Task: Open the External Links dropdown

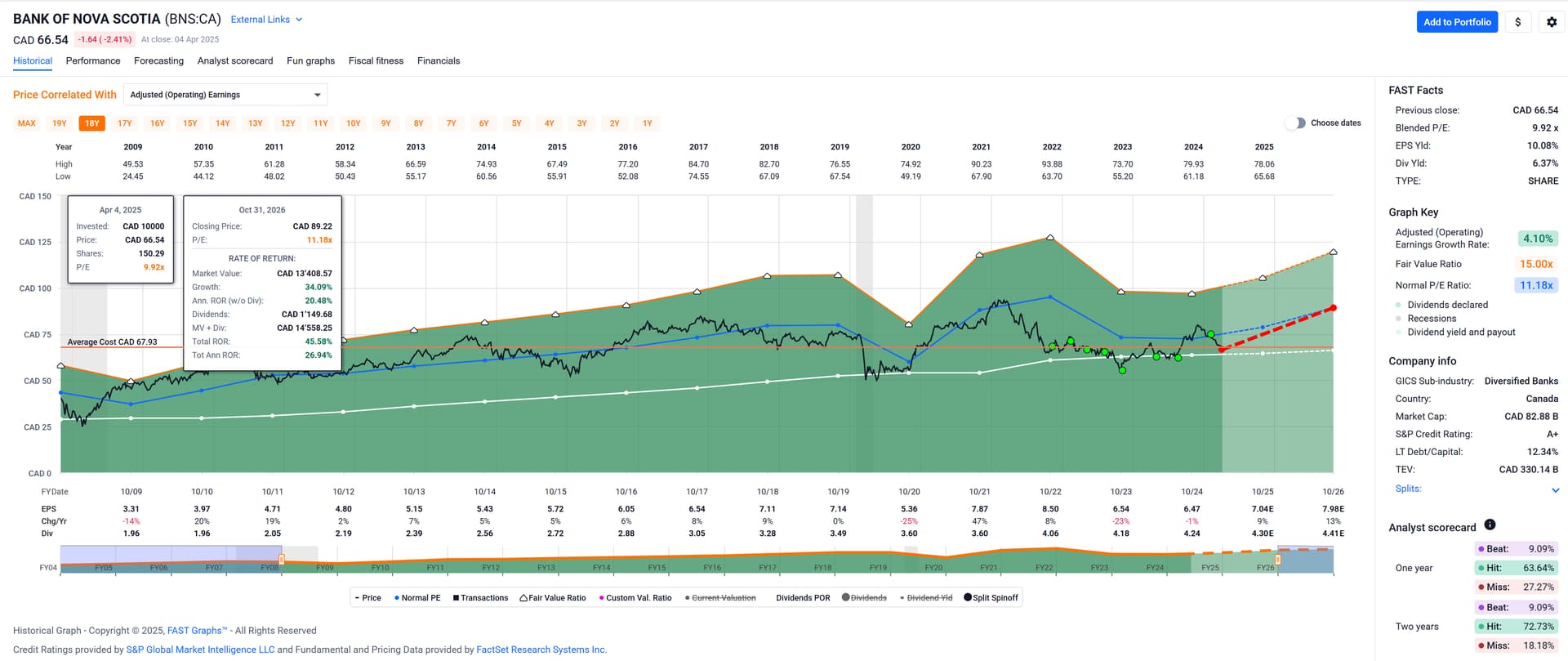Action: tap(266, 20)
